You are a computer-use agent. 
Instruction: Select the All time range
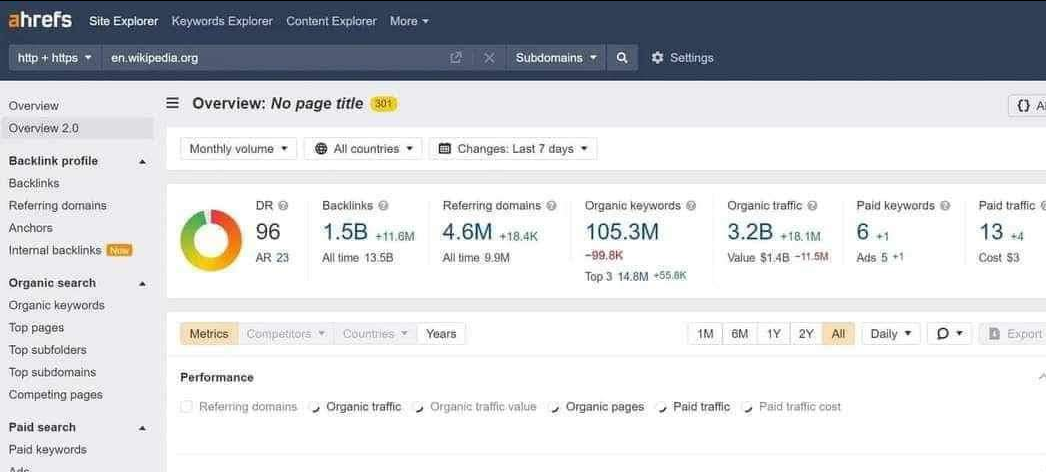(x=839, y=334)
